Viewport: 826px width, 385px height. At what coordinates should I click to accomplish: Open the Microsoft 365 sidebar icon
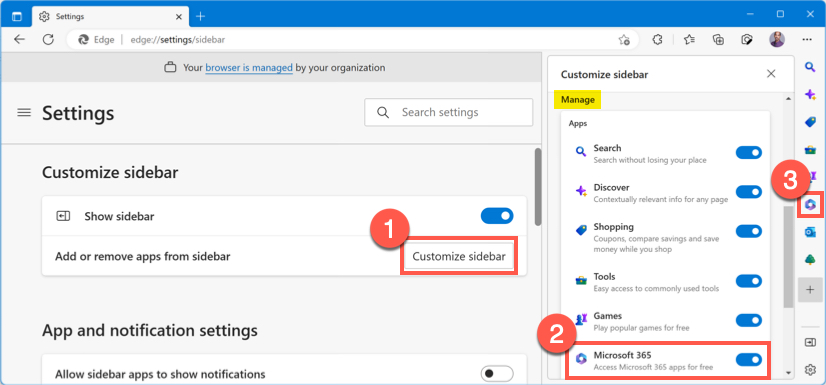click(810, 205)
